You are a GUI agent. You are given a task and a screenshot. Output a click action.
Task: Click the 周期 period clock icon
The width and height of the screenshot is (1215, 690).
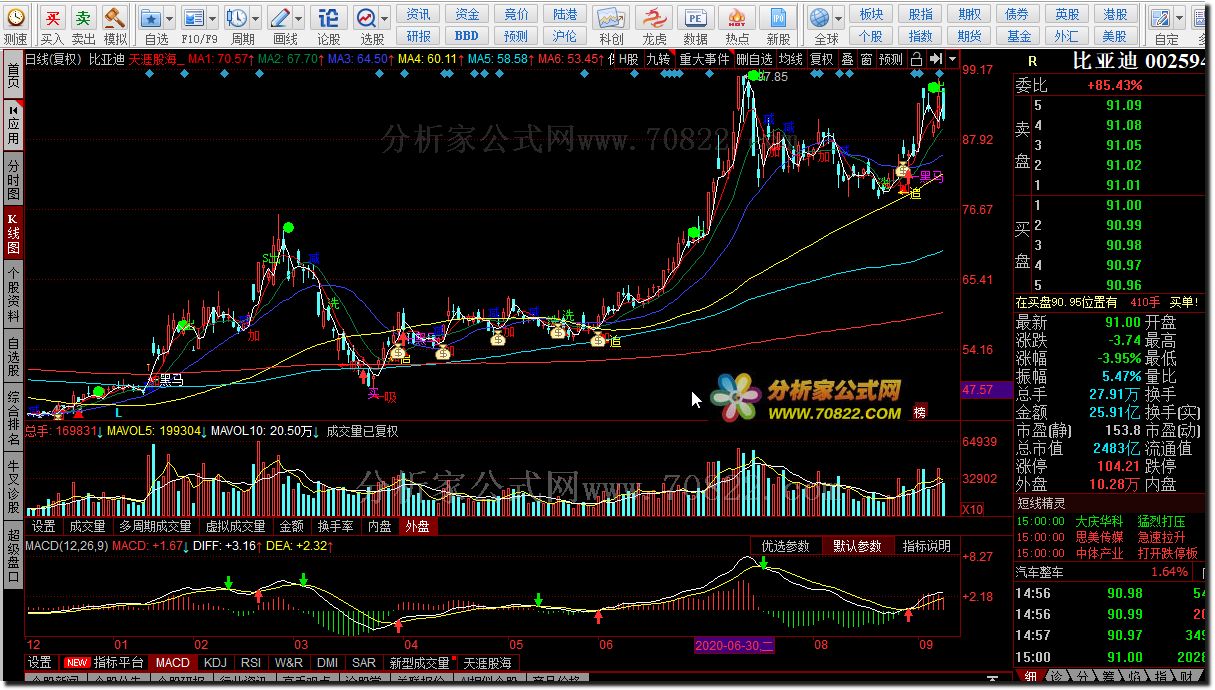(x=237, y=18)
